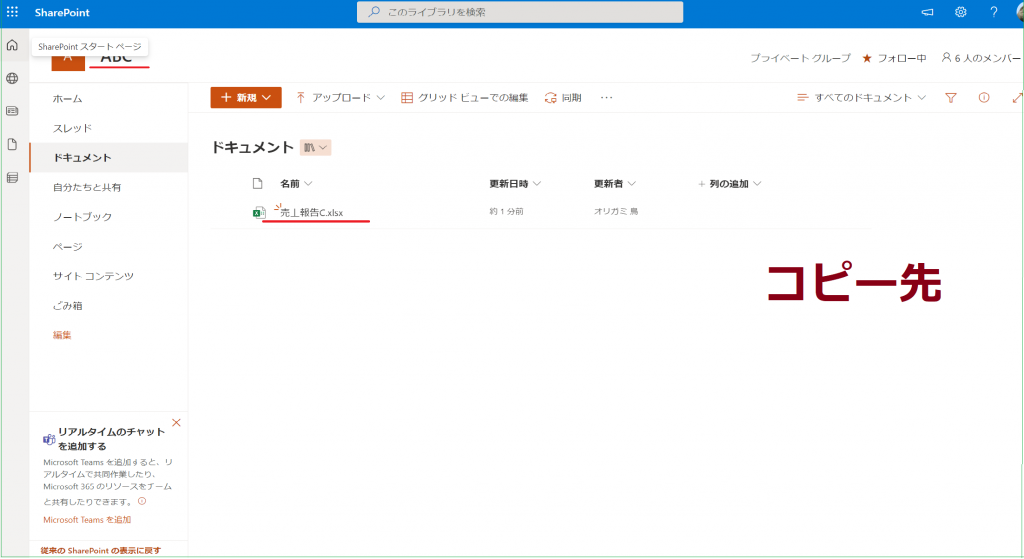Open the 売上報告C.xlsx file
The image size is (1024, 559).
(x=311, y=212)
